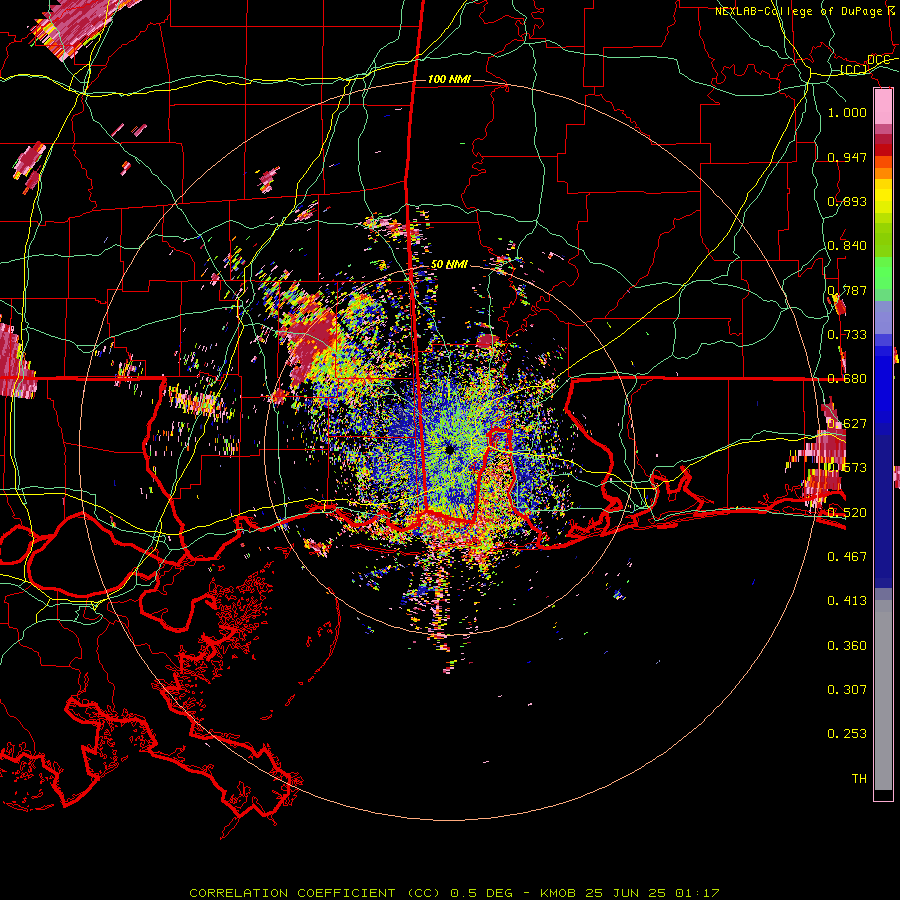Click the "(CC)" legend unit label
The width and height of the screenshot is (900, 900).
point(854,70)
